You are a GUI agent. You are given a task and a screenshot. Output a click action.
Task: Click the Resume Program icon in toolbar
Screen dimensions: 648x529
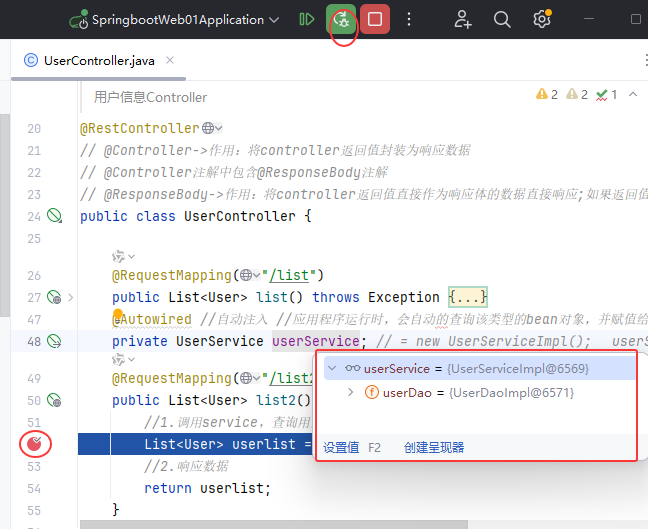tap(307, 19)
